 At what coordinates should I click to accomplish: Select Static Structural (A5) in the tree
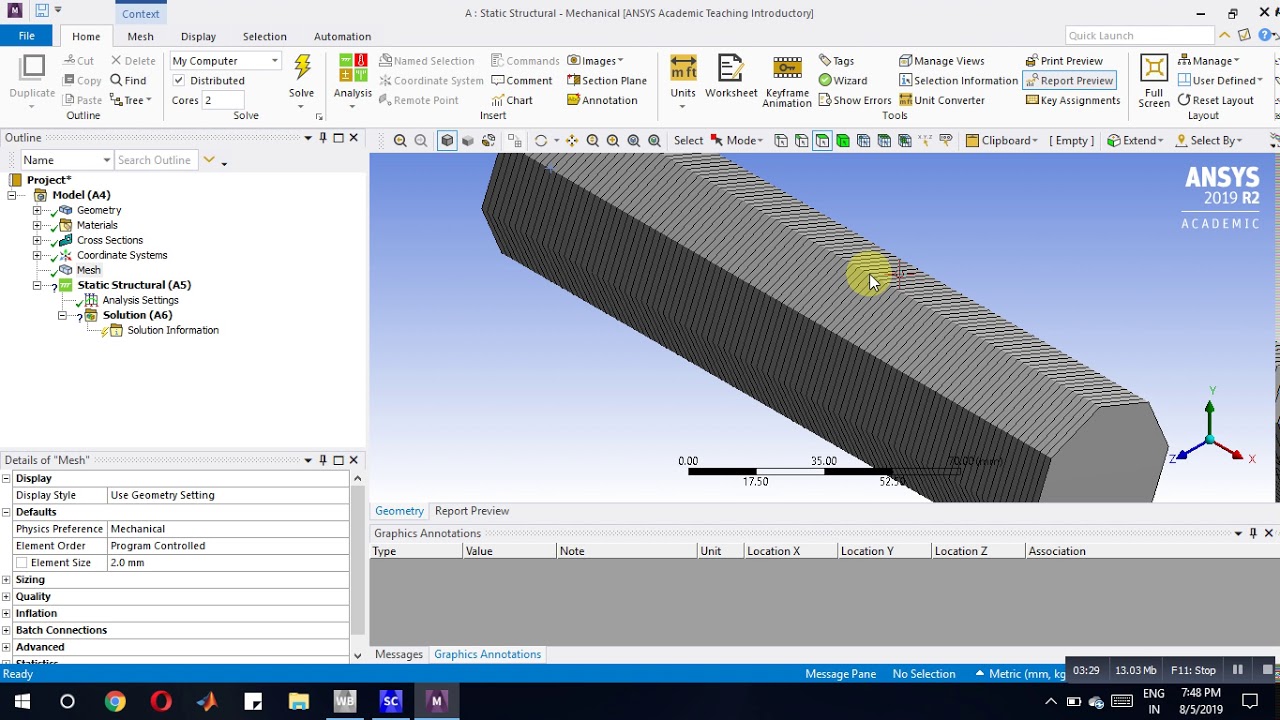[x=134, y=285]
